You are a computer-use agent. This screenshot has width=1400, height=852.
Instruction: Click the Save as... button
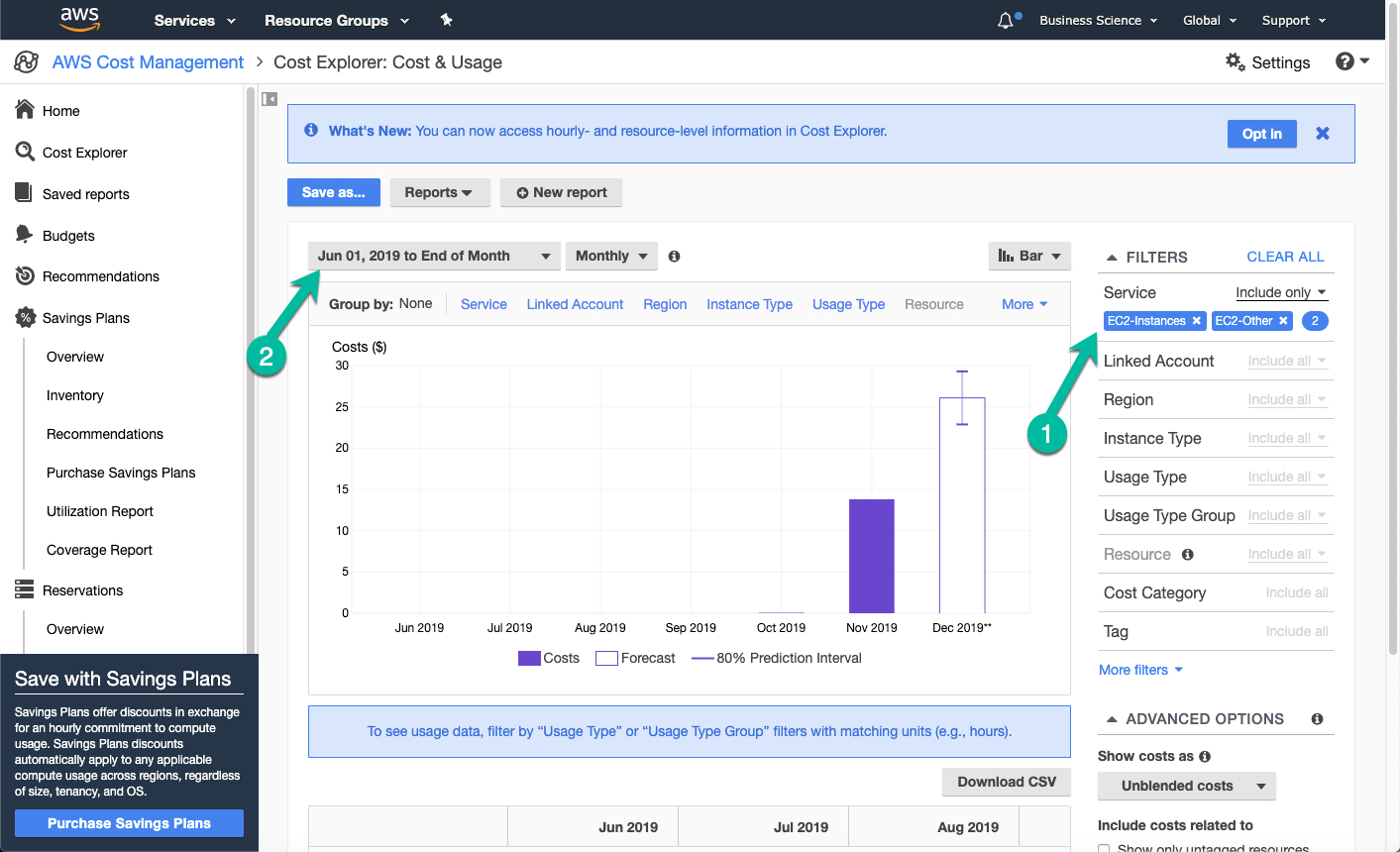333,192
